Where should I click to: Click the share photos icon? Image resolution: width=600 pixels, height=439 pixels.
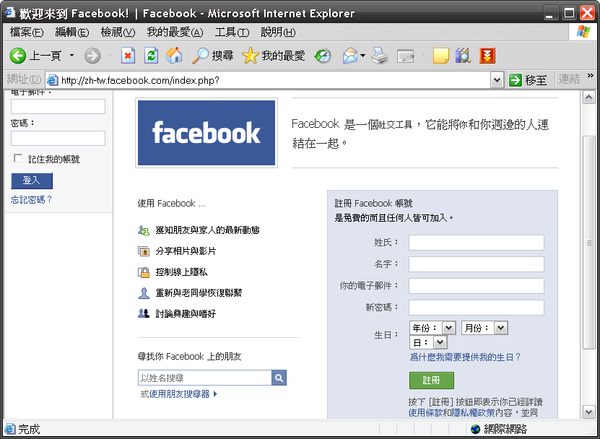[x=143, y=251]
